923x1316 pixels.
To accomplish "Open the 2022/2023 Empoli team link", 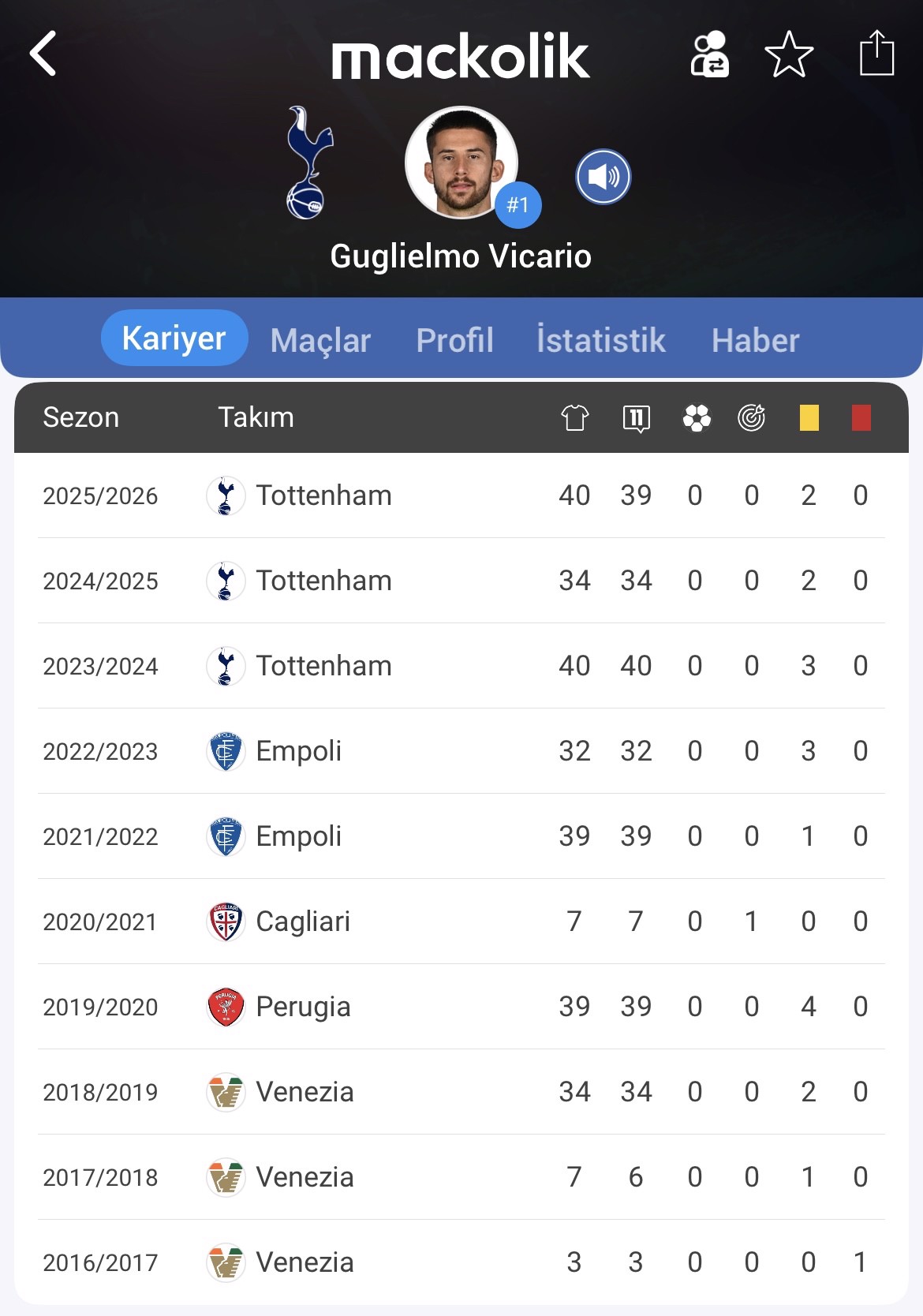I will [x=298, y=751].
